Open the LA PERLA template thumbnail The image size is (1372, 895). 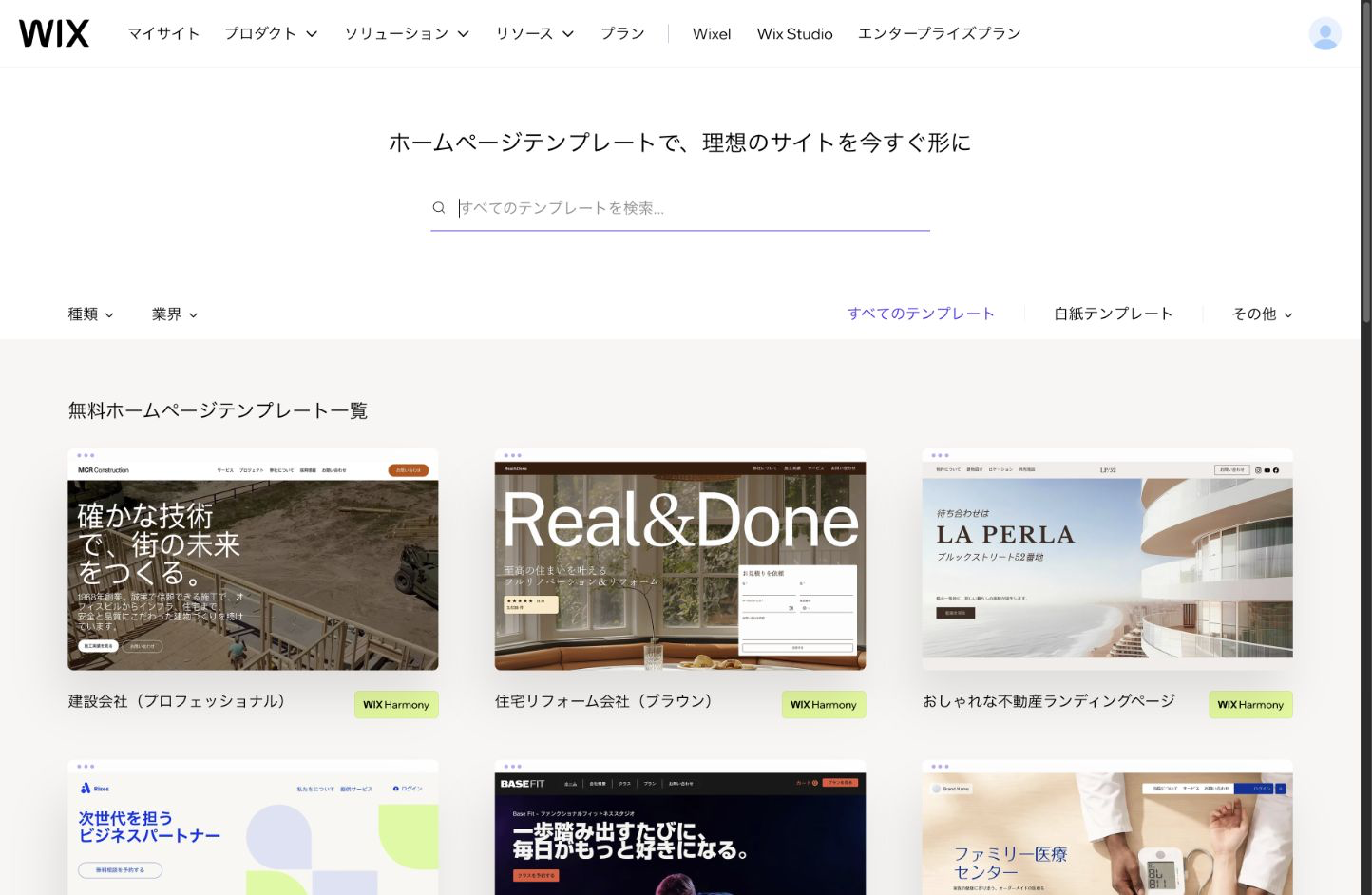[x=1108, y=560]
